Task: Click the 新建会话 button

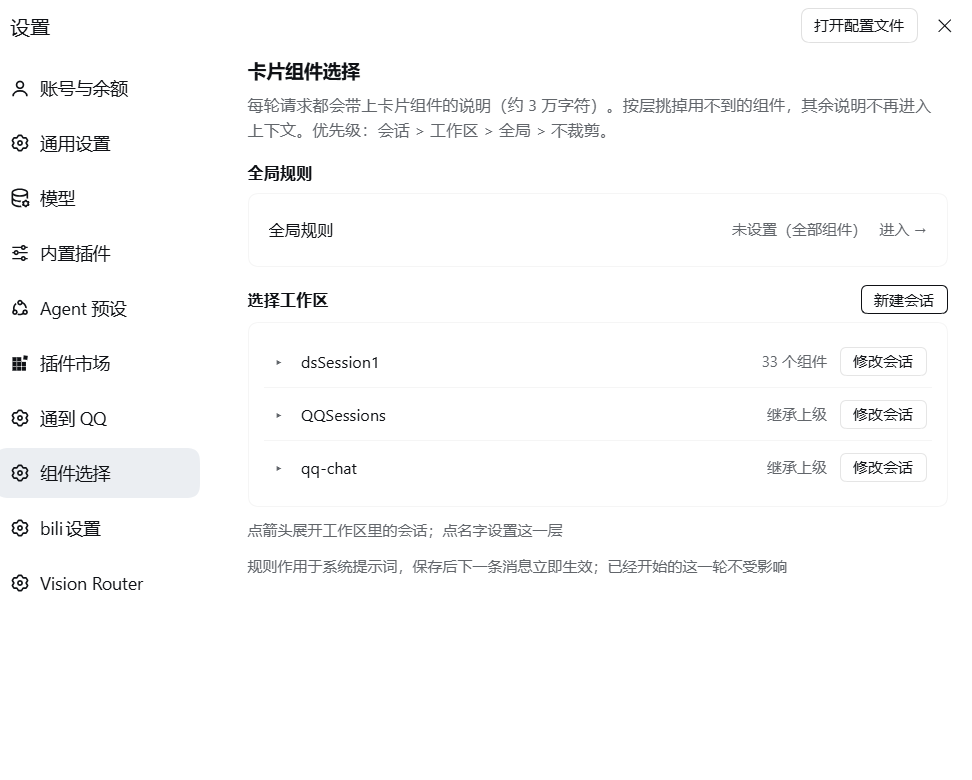Action: [x=904, y=300]
